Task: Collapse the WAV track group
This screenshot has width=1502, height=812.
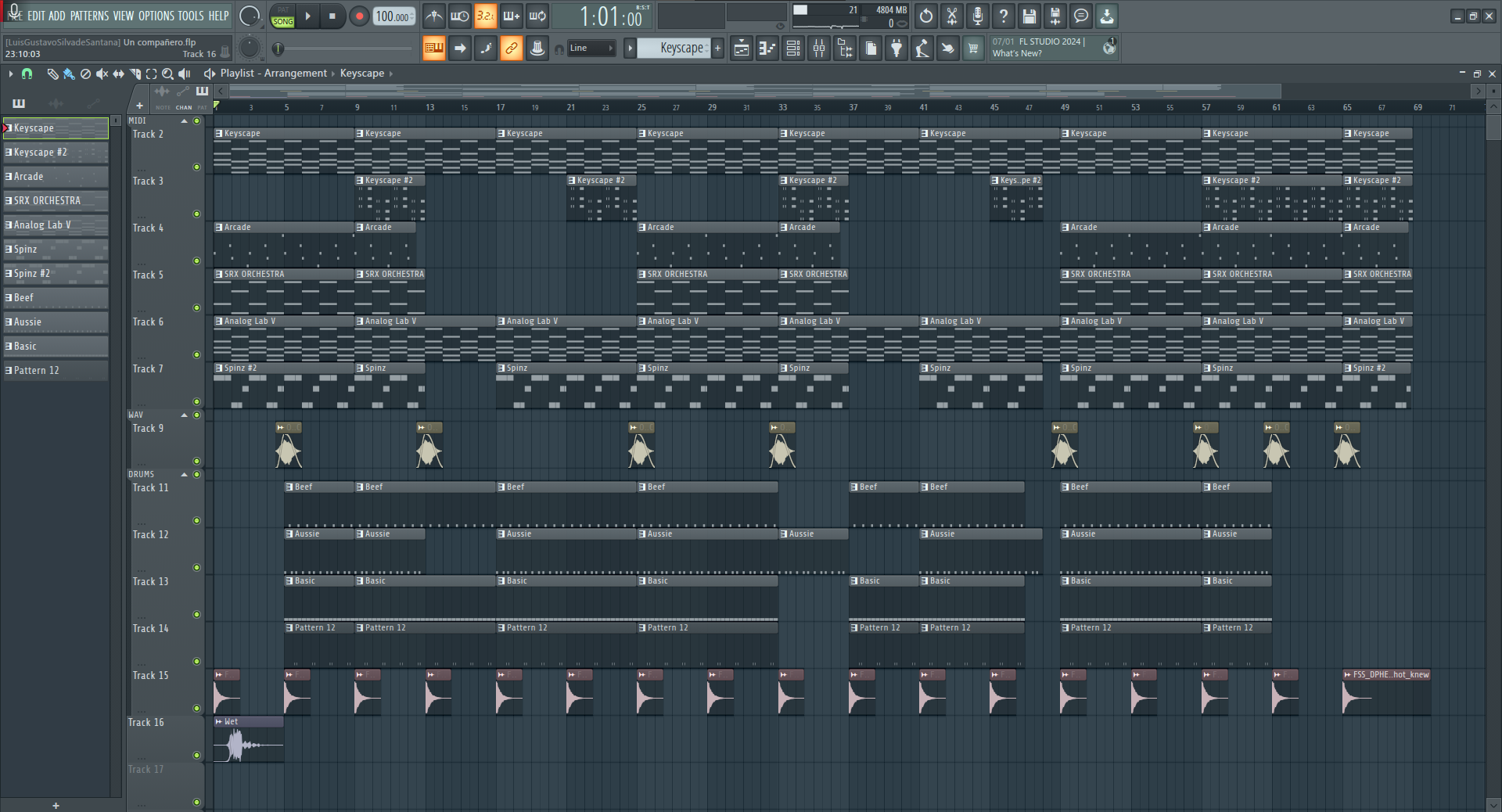Action: (185, 415)
